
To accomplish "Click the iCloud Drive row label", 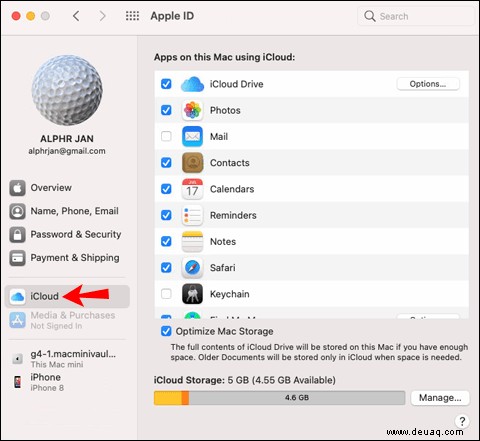I will [x=236, y=84].
